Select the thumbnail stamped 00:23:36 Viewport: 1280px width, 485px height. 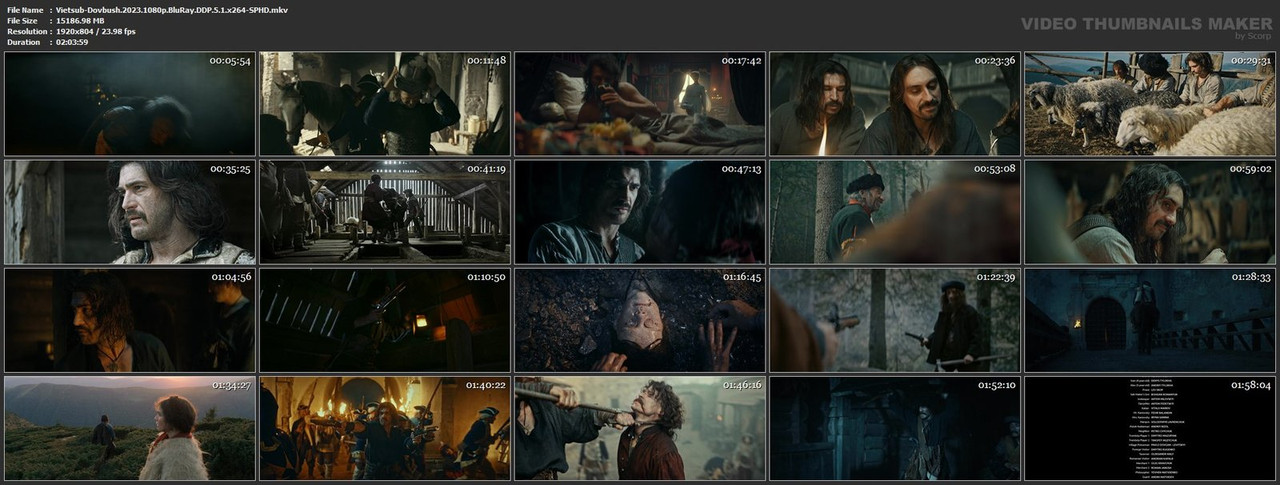[x=895, y=104]
